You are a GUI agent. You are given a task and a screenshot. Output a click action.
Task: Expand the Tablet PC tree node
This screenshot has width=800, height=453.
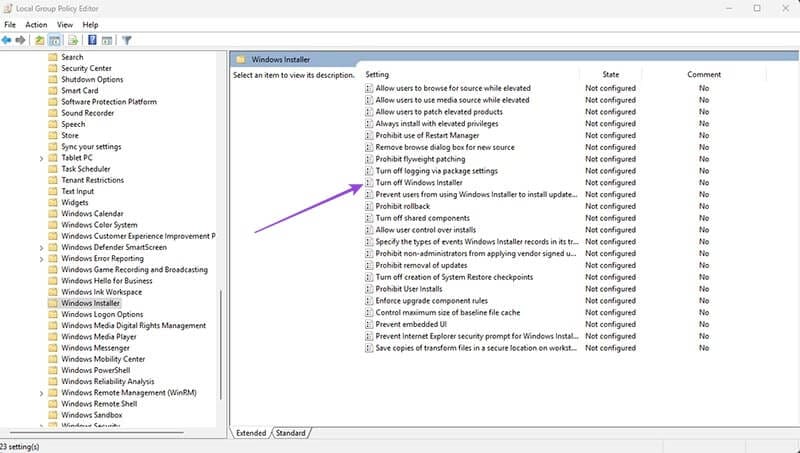click(41, 158)
